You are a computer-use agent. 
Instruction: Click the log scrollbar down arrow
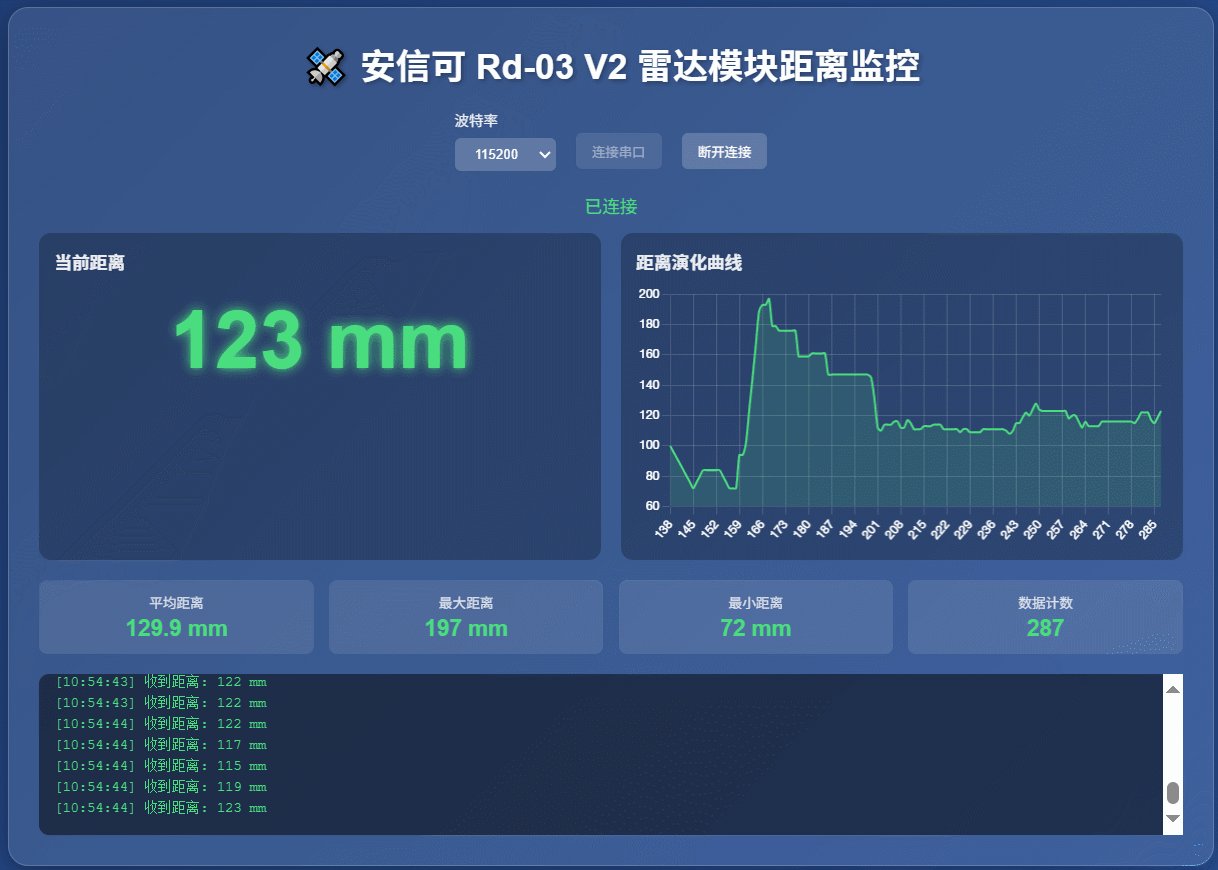click(1173, 819)
